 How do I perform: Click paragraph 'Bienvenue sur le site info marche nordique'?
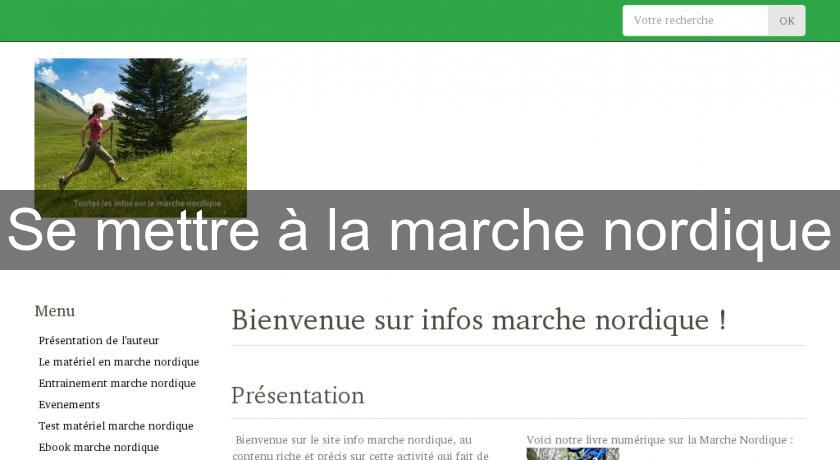(x=361, y=447)
